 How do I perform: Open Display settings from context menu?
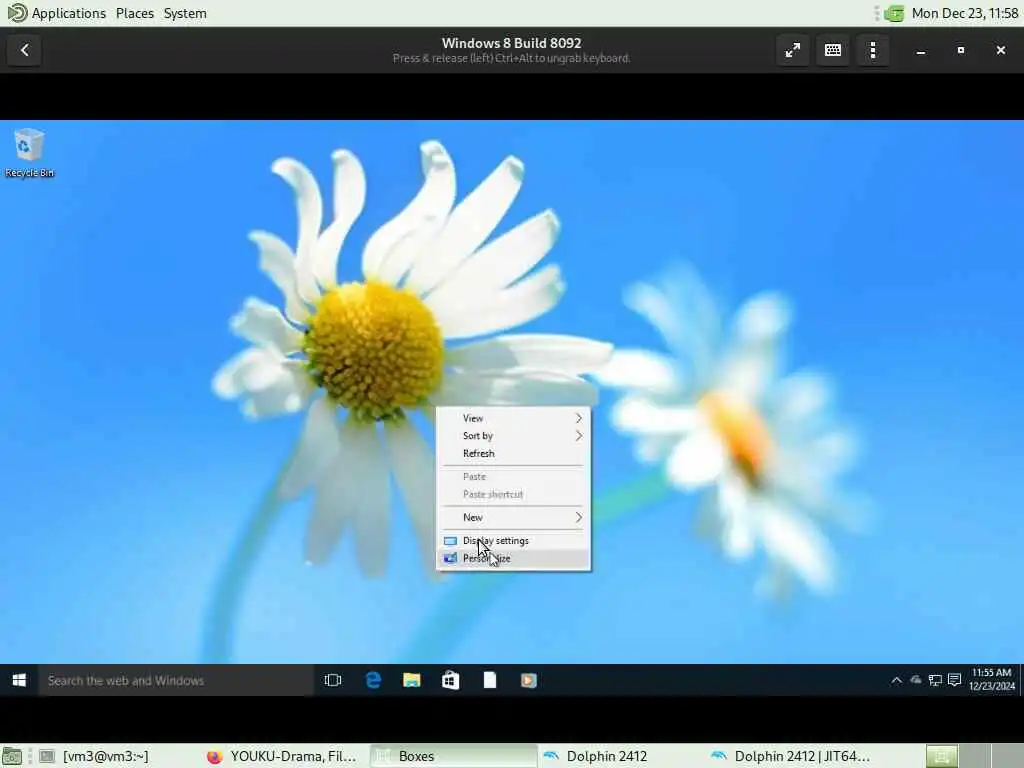(513, 541)
